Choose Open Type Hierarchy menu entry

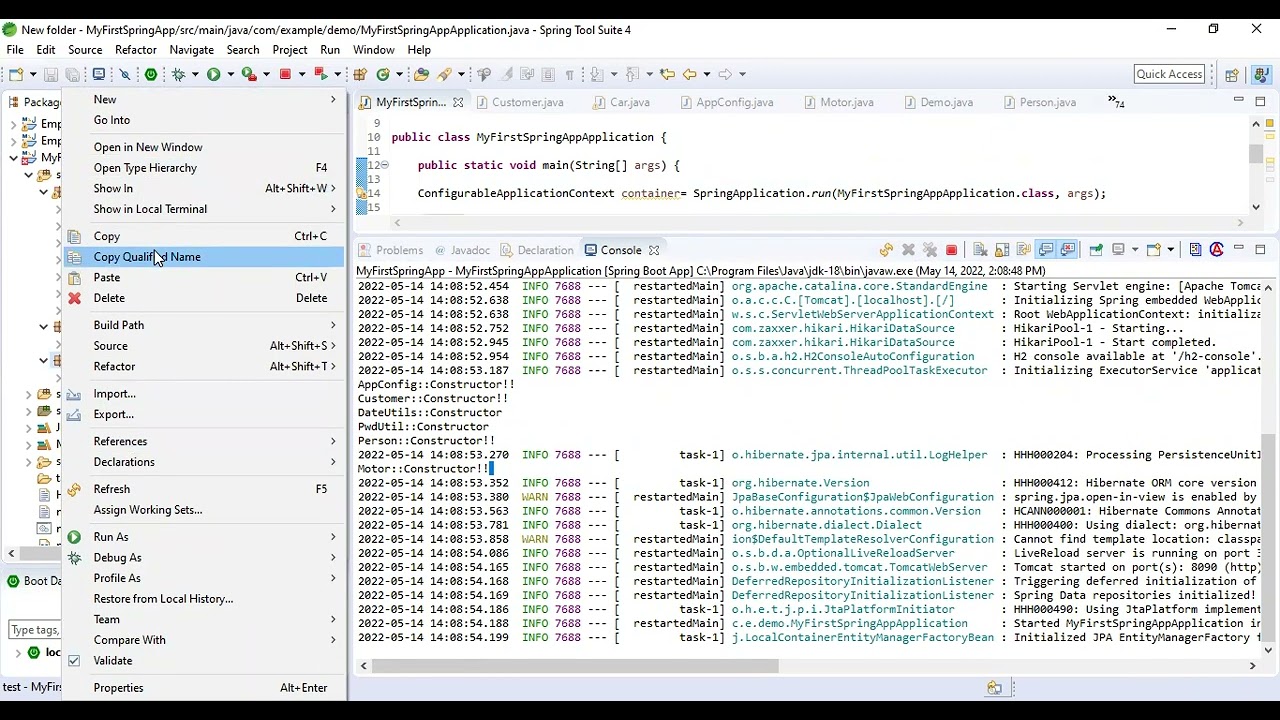pyautogui.click(x=204, y=168)
